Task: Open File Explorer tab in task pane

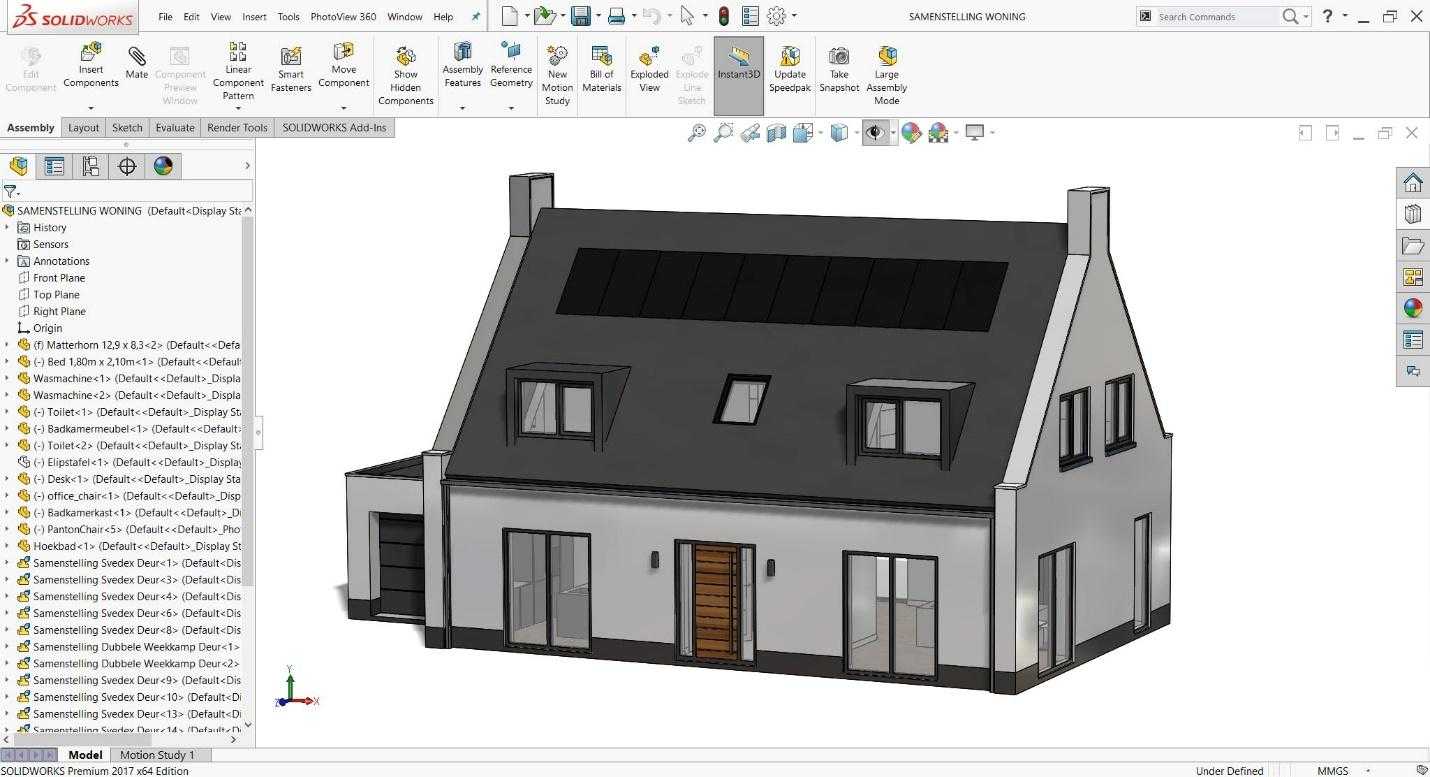Action: pos(1413,246)
